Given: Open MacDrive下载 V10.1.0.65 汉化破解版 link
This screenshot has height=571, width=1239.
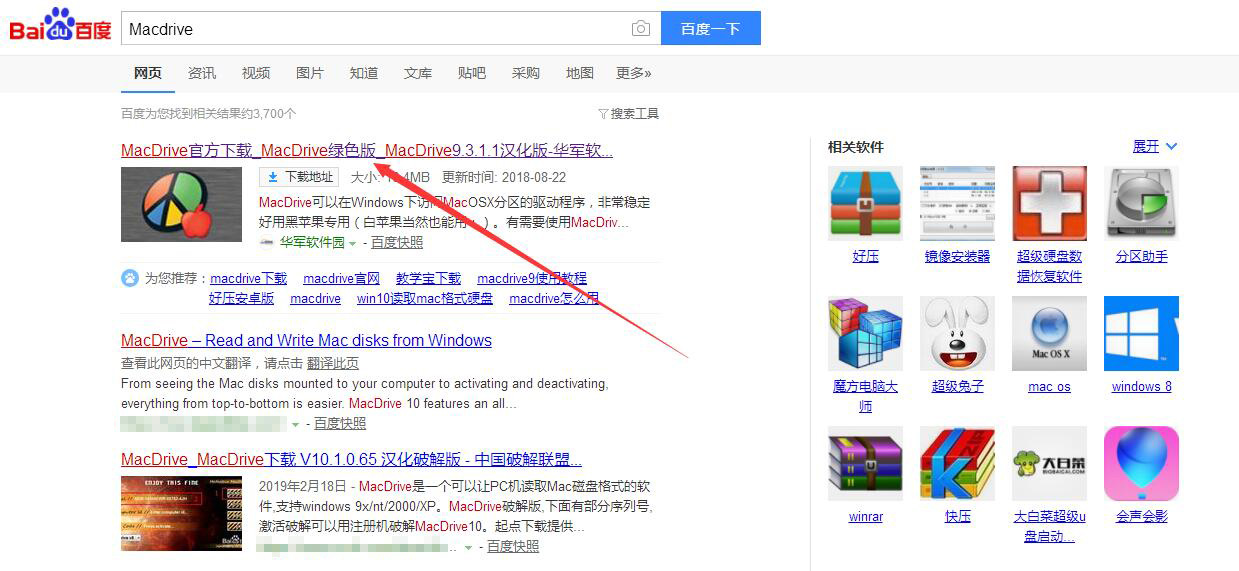Looking at the screenshot, I should tap(351, 459).
